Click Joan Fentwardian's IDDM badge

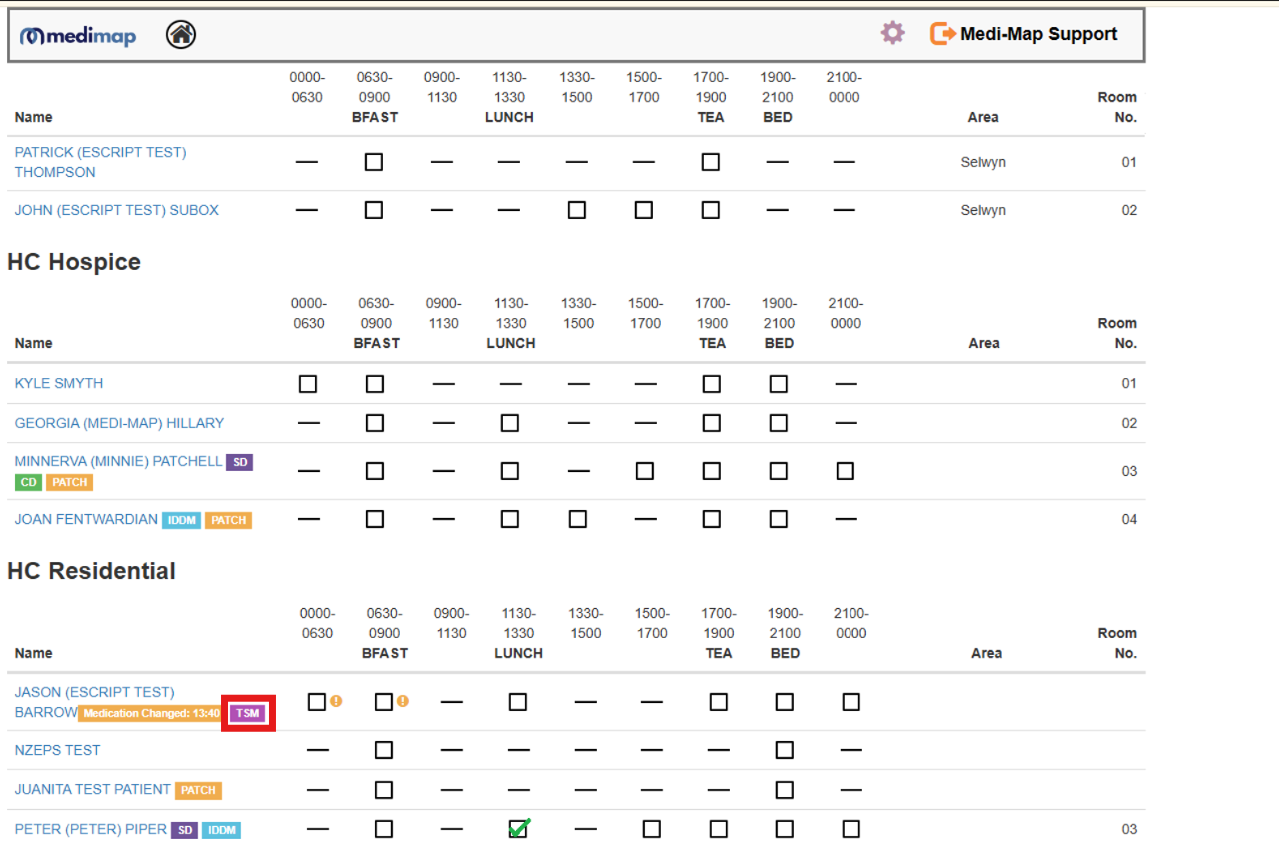tap(181, 520)
